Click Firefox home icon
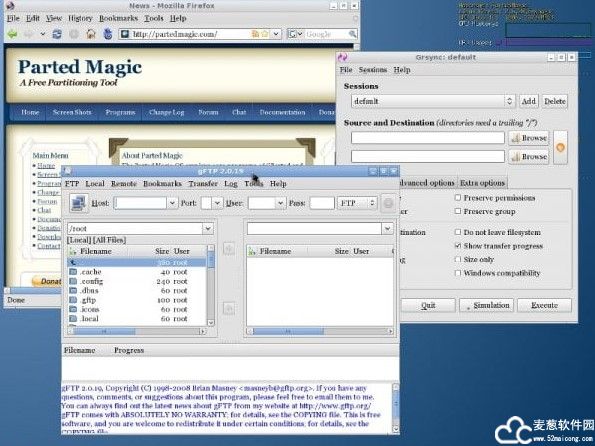The image size is (595, 446). click(91, 34)
